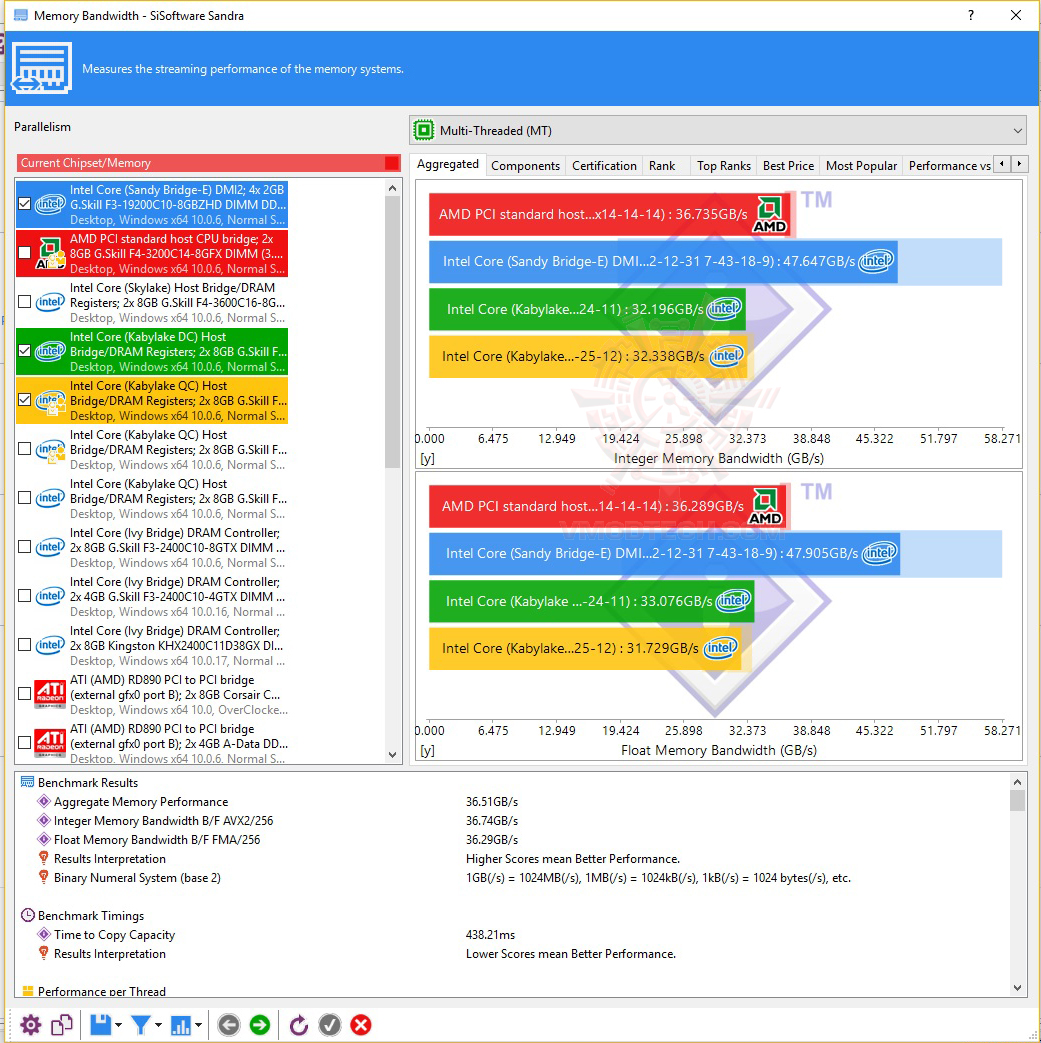
Task: Select the yellow Kabylake 31.729GB/s float bar
Action: (x=585, y=648)
